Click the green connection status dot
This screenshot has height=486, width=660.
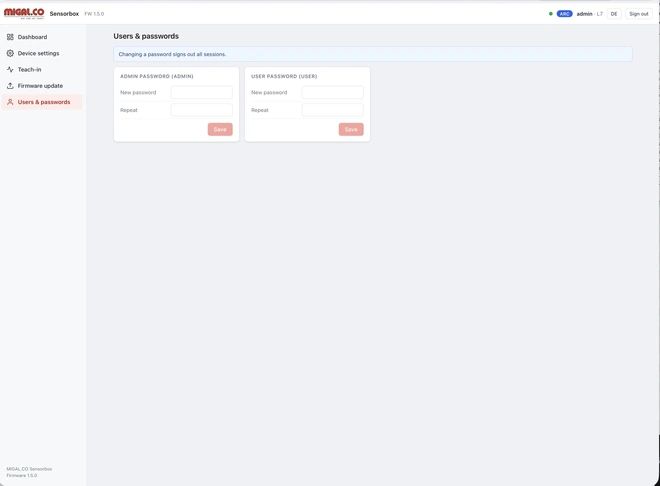click(x=551, y=14)
